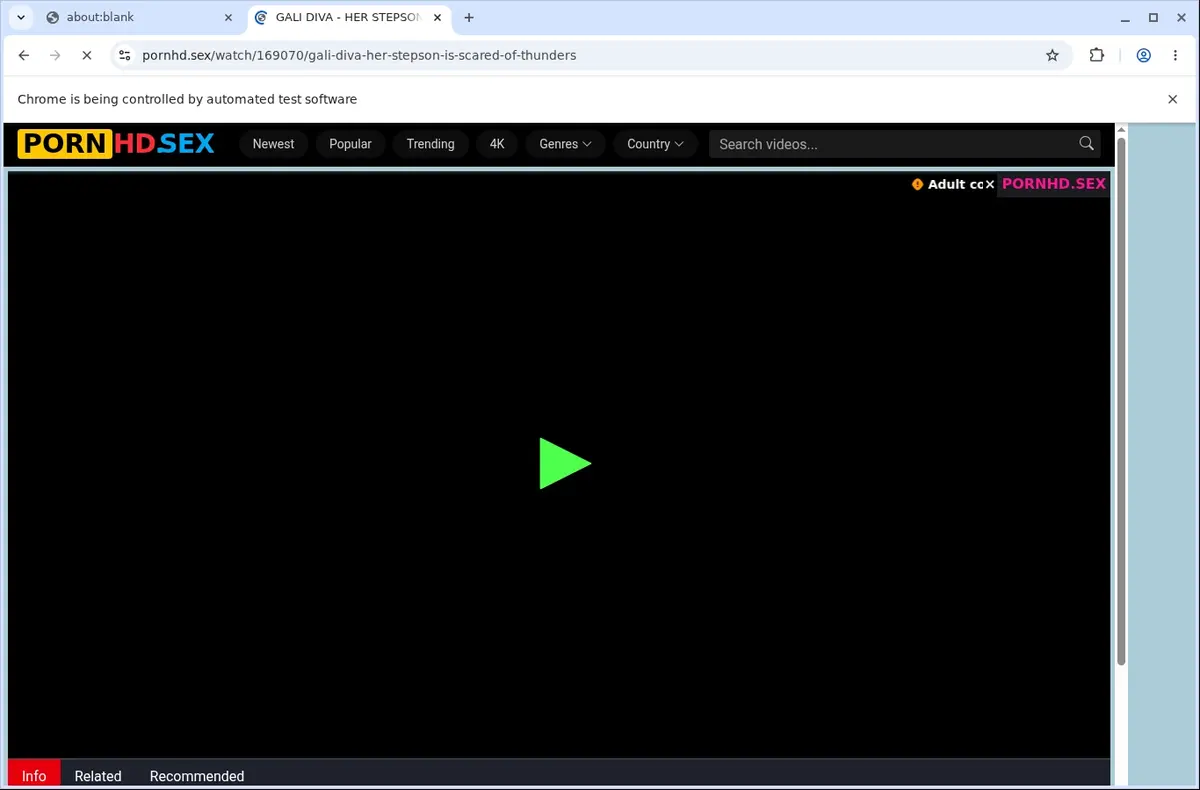This screenshot has height=790, width=1200.
Task: Click the address bar URL
Action: point(360,56)
